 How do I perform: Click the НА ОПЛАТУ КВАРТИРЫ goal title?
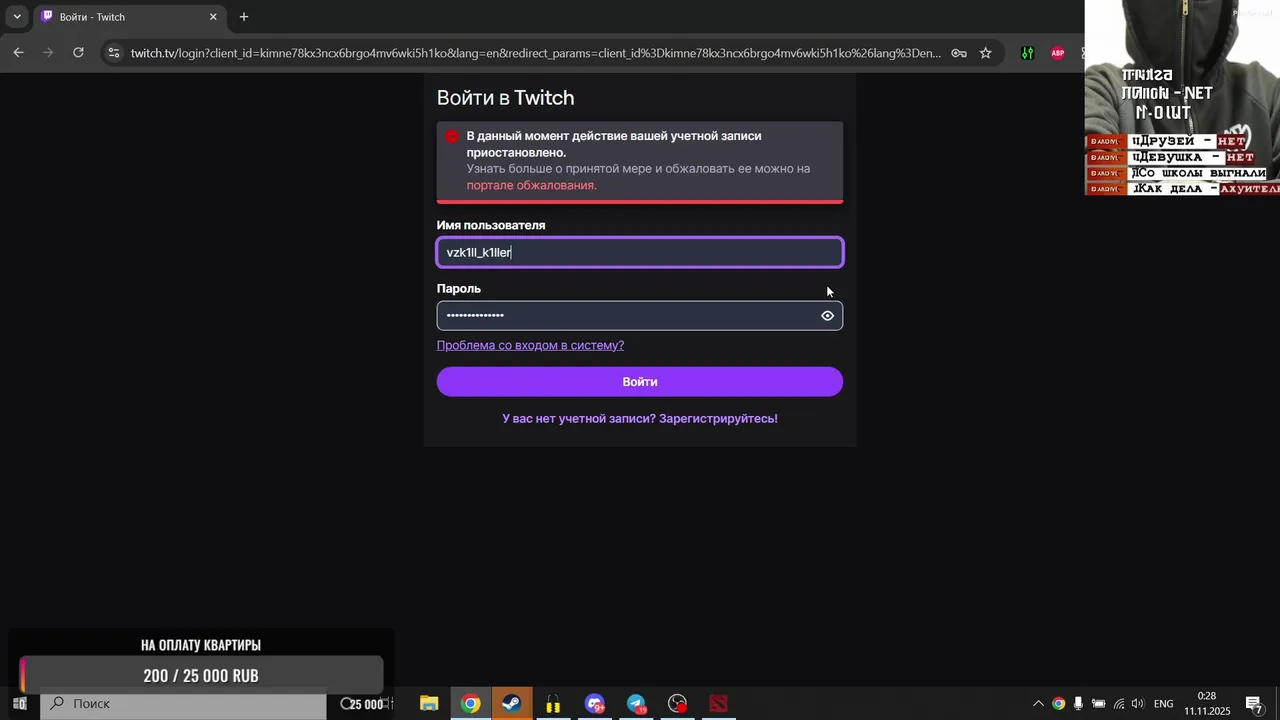201,645
